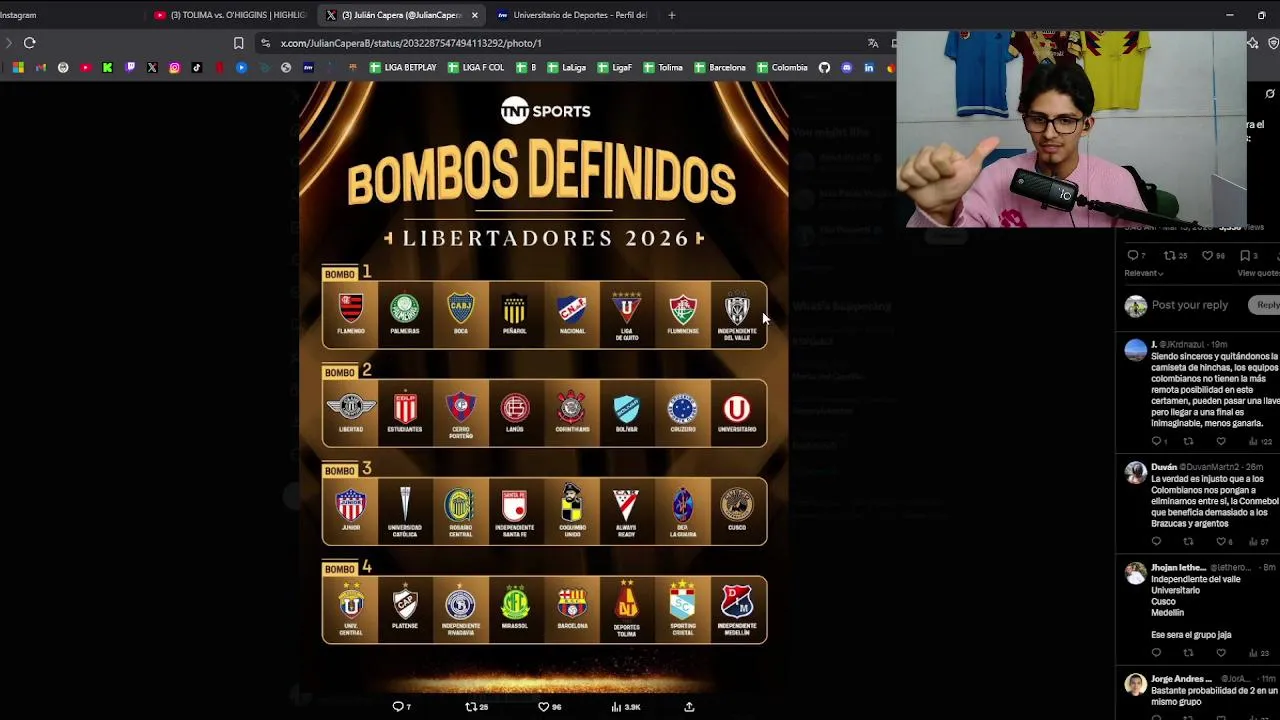The image size is (1280, 720).
Task: Click the browser forward arrow
Action: (x=8, y=43)
